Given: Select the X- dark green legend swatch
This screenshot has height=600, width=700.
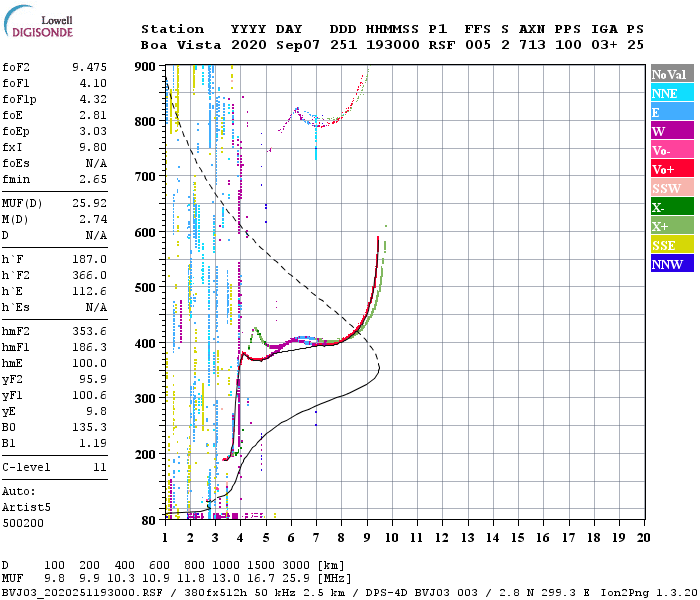Looking at the screenshot, I should (672, 207).
